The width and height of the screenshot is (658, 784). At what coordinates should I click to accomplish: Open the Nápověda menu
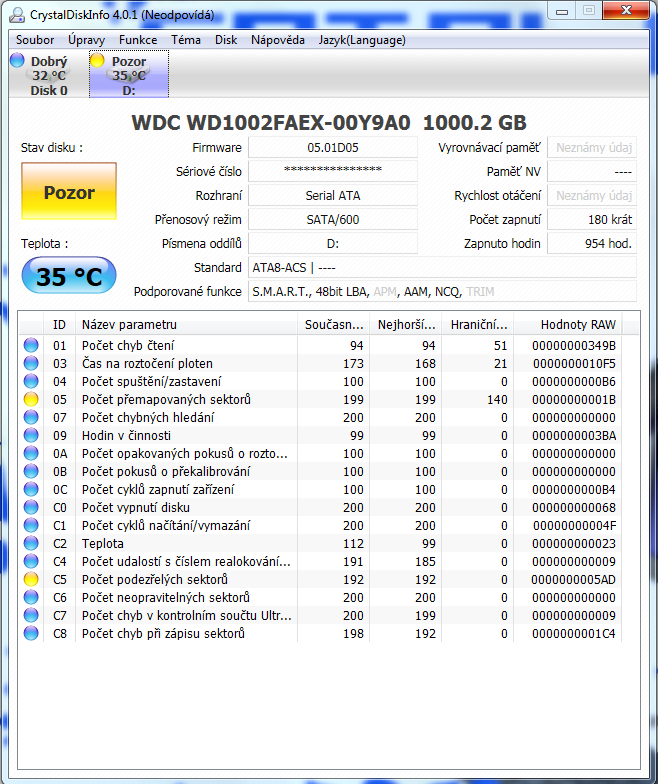(278, 40)
